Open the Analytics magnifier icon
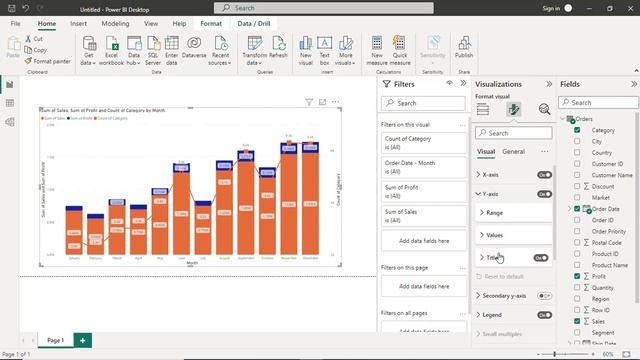The image size is (640, 360). 544,109
